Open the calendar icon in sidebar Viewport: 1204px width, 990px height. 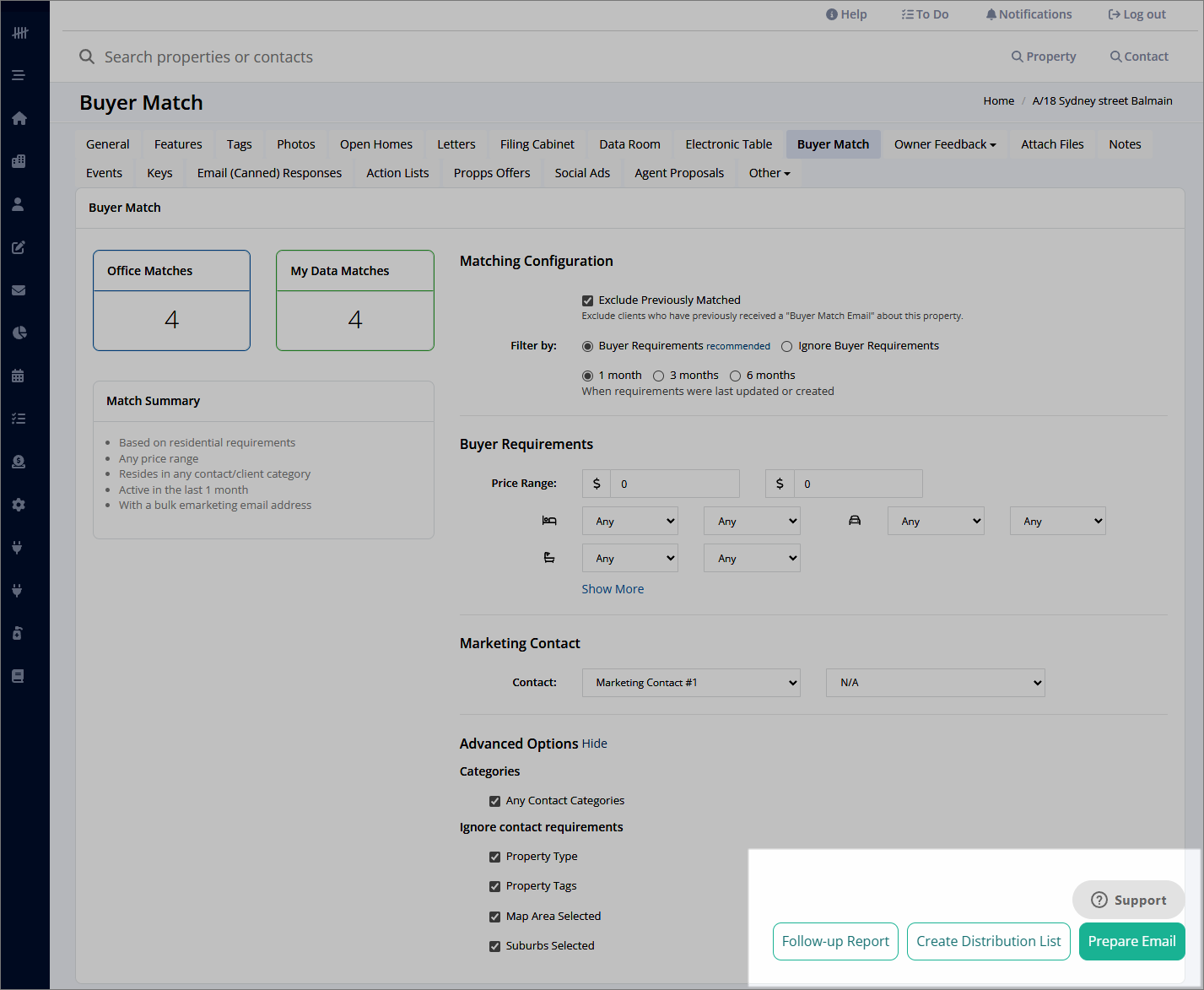(x=19, y=376)
